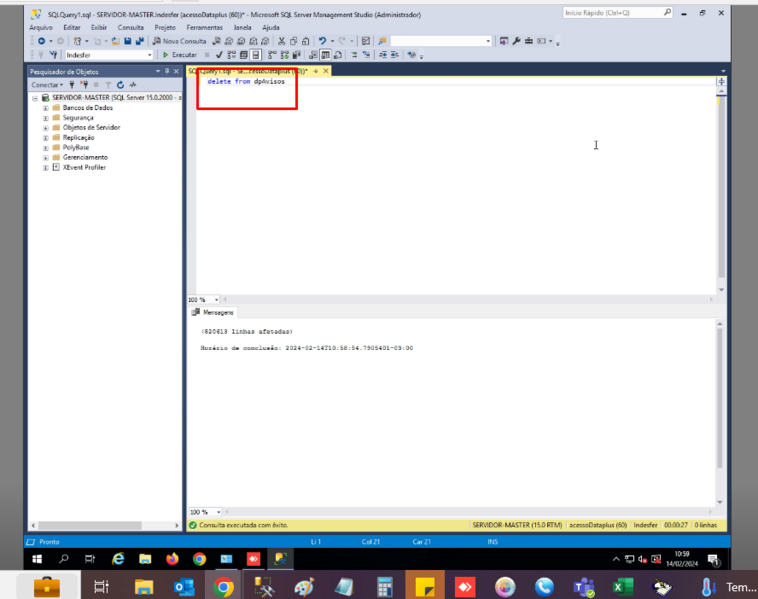Click the undo toolbar icon
This screenshot has height=599, width=758.
click(x=322, y=41)
